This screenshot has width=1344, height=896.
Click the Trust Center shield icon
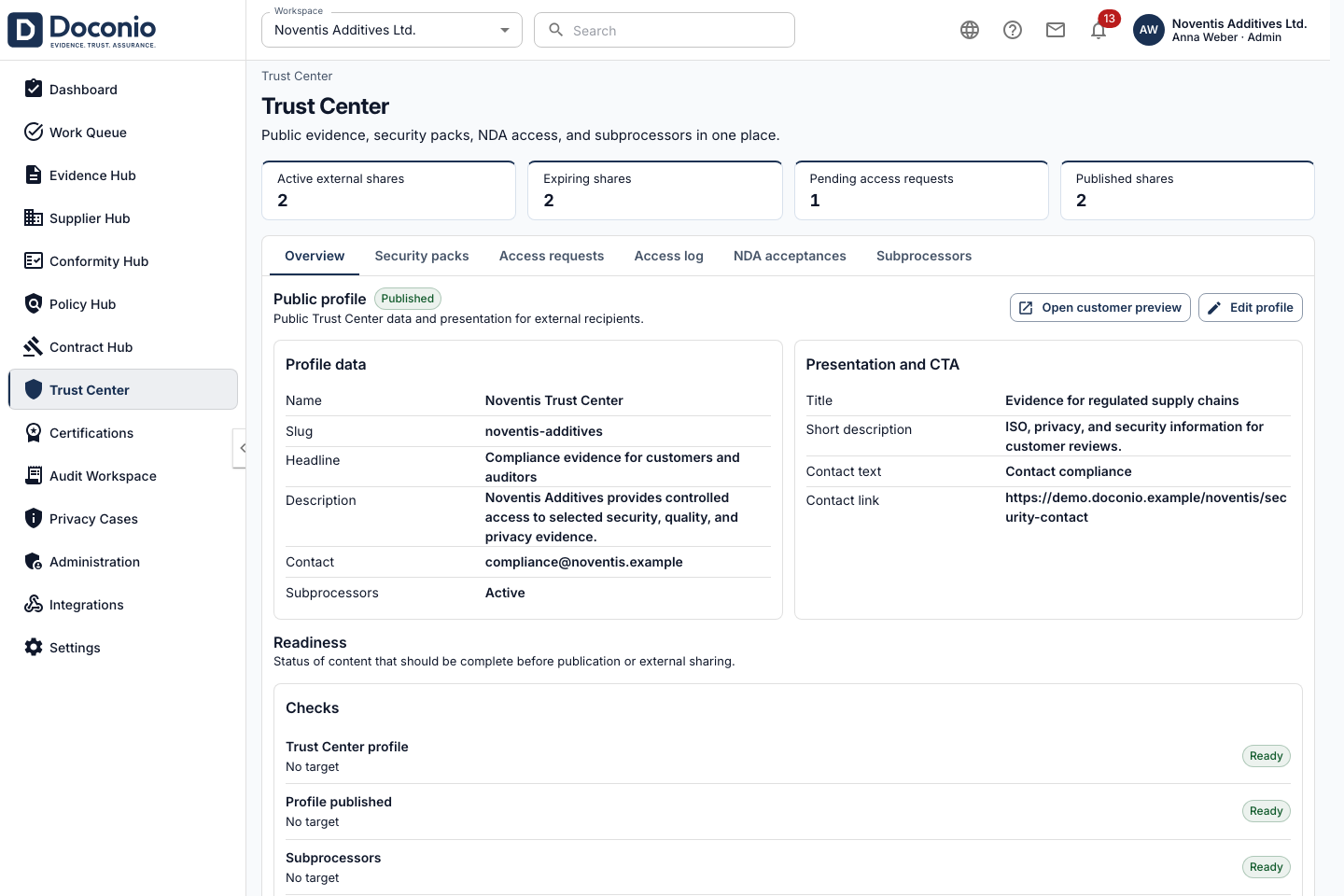[34, 389]
